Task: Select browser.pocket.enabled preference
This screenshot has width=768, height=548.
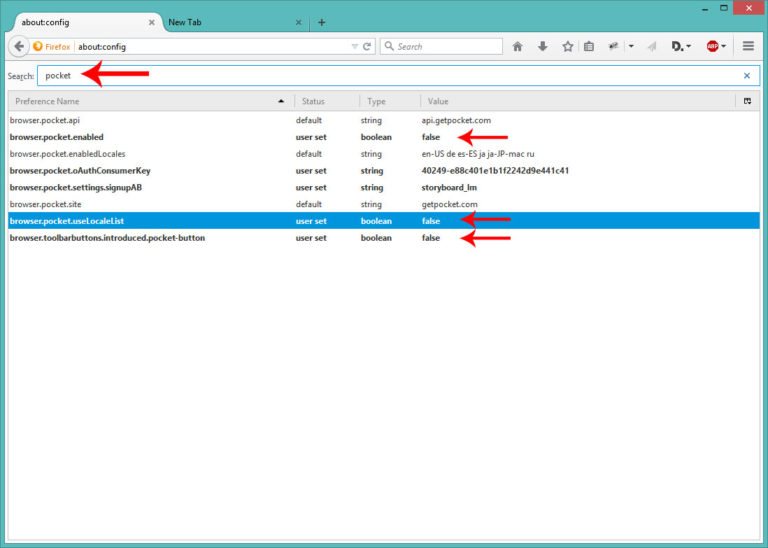Action: point(384,137)
